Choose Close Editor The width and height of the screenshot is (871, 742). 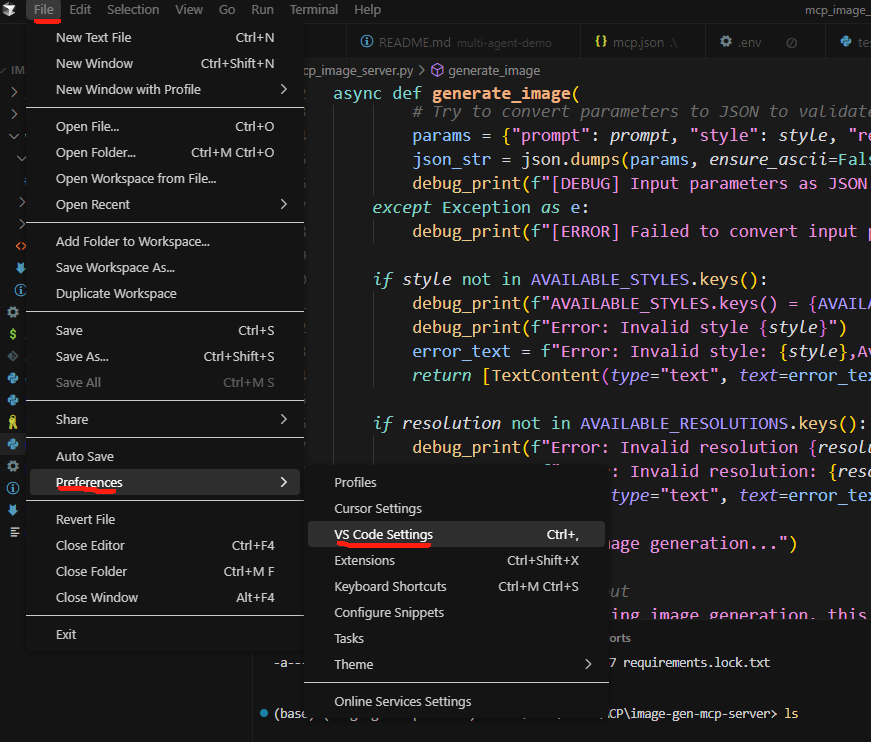pyautogui.click(x=165, y=545)
